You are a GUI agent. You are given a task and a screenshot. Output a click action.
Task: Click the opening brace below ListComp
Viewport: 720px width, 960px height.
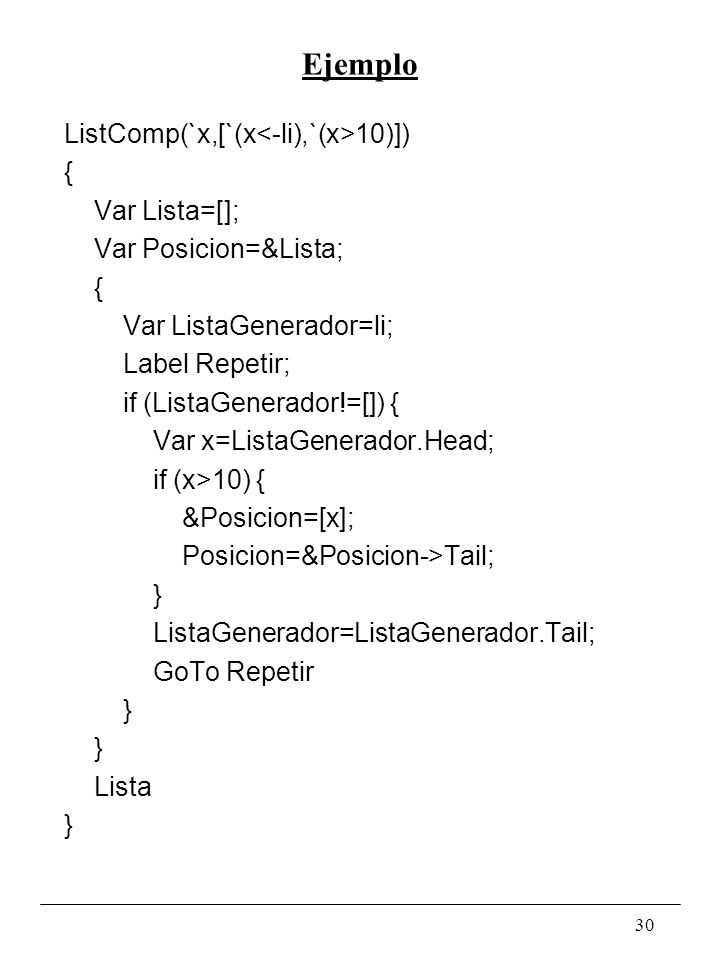tap(69, 173)
